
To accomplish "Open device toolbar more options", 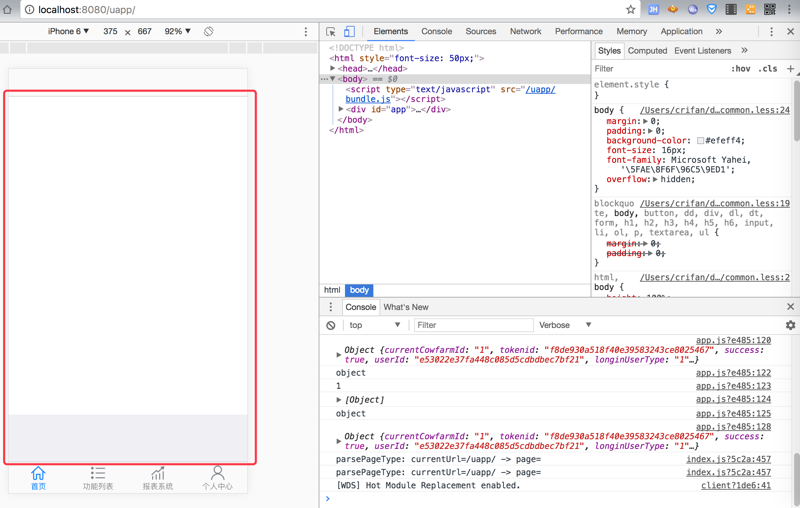I will 306,32.
